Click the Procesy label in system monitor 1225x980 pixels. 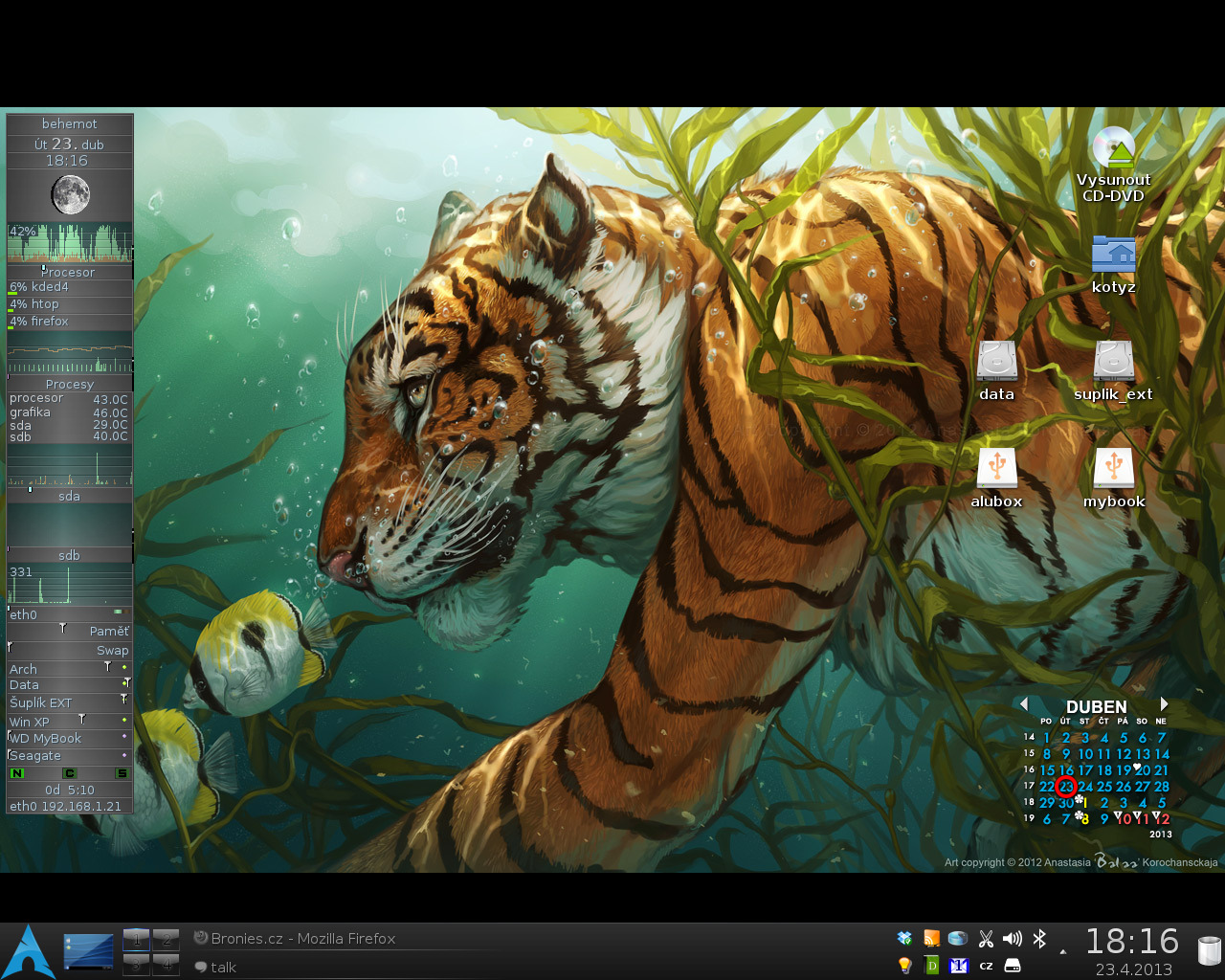pyautogui.click(x=70, y=384)
